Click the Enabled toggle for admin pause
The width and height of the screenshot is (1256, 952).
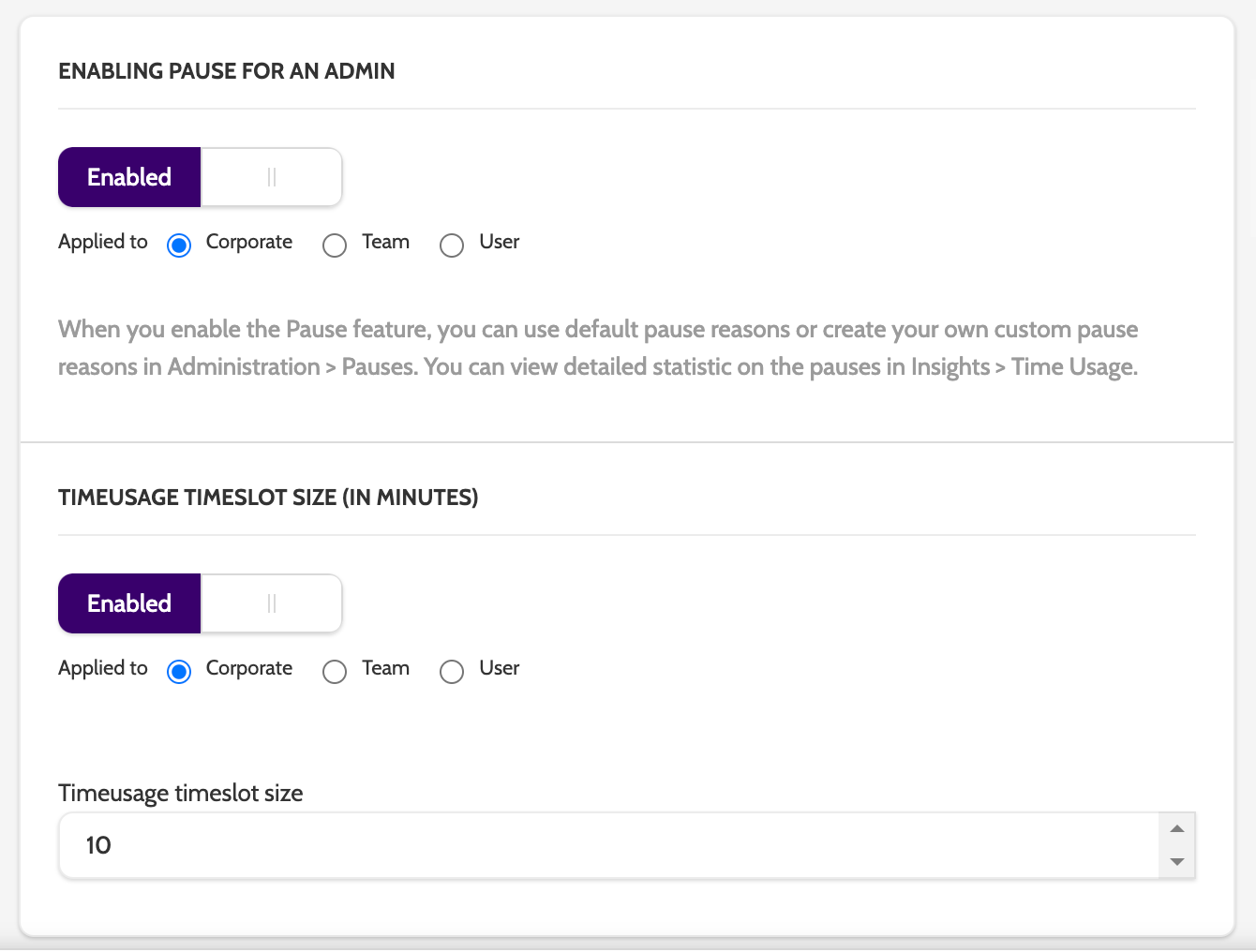tap(129, 177)
